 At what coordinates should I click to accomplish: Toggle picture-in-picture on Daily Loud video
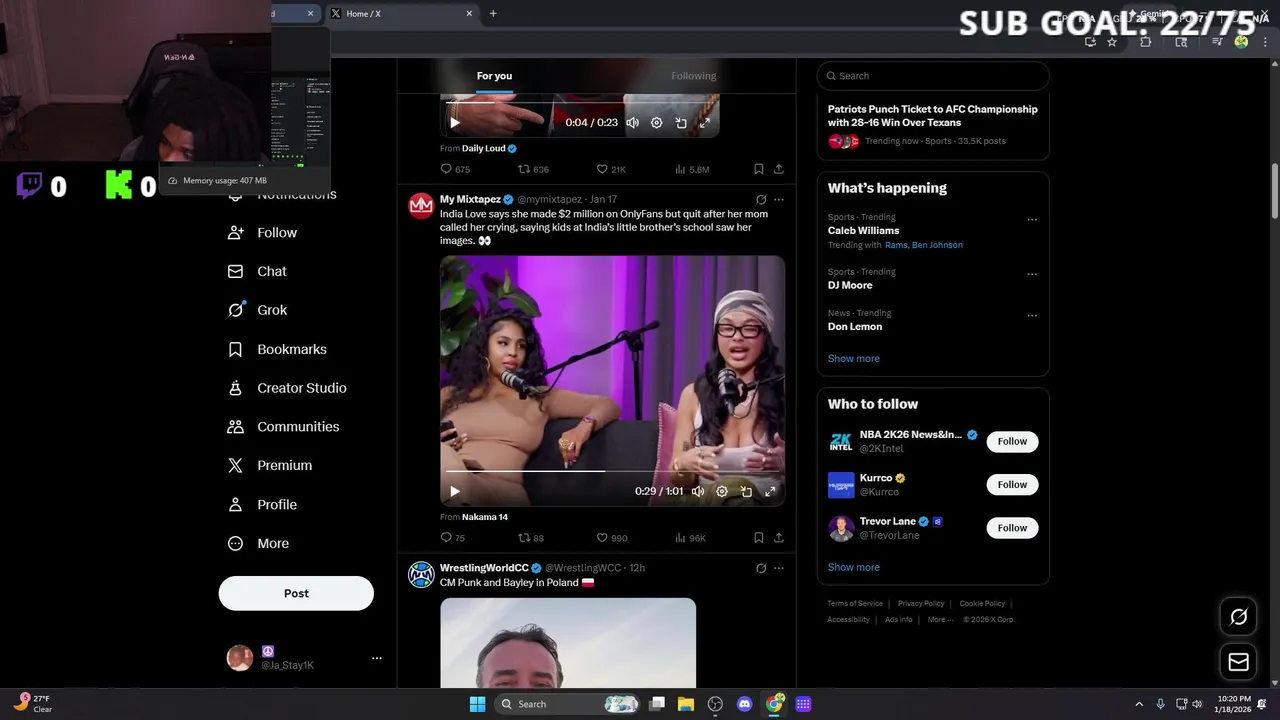click(681, 123)
